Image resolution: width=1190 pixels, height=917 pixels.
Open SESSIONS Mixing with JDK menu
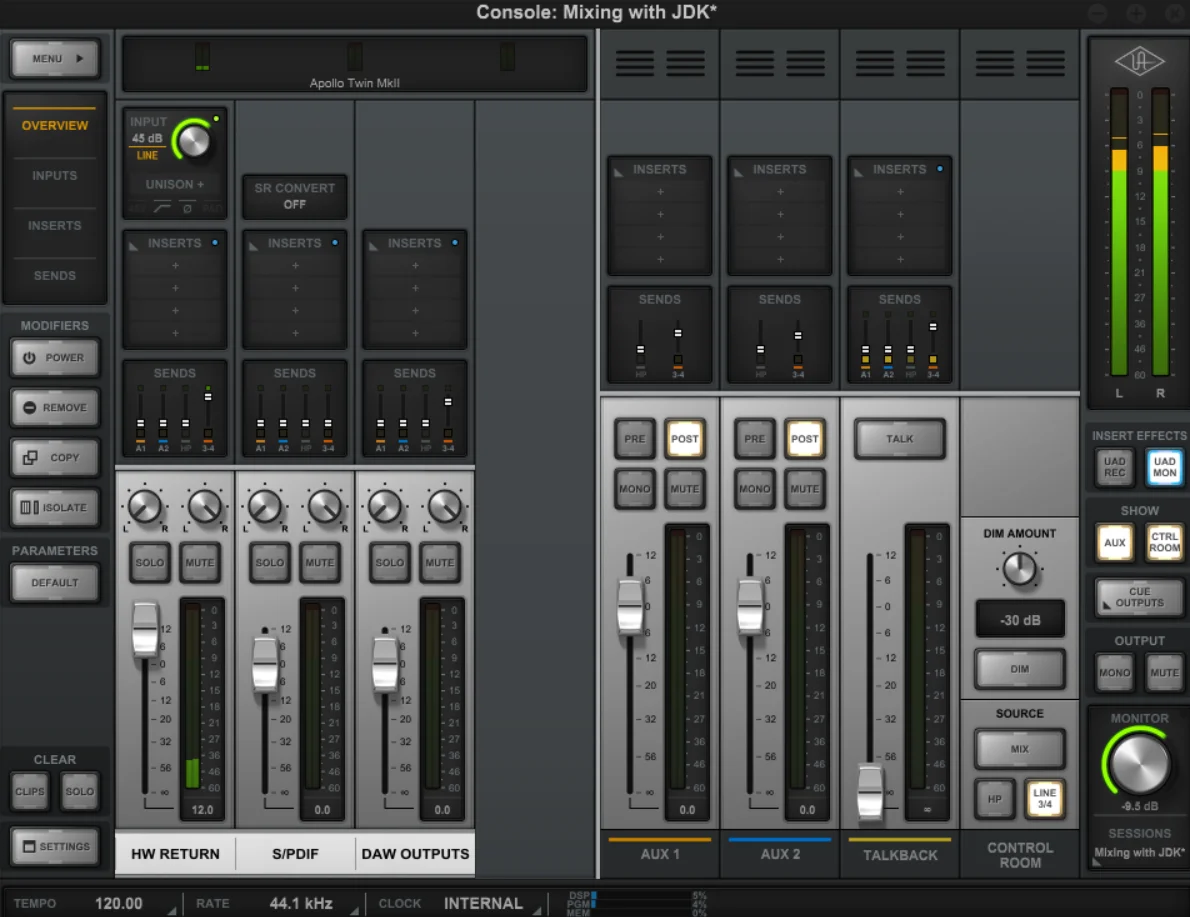[1139, 852]
